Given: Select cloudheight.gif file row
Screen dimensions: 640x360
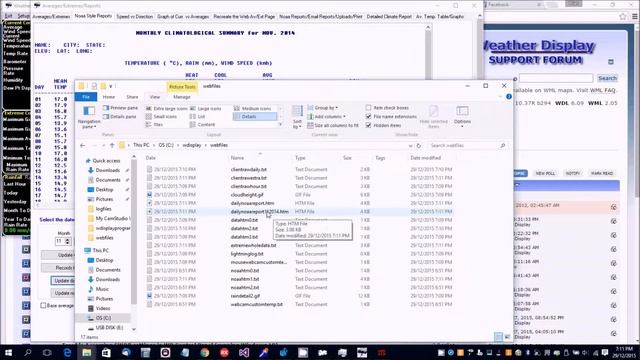Looking at the screenshot, I should 299,195.
